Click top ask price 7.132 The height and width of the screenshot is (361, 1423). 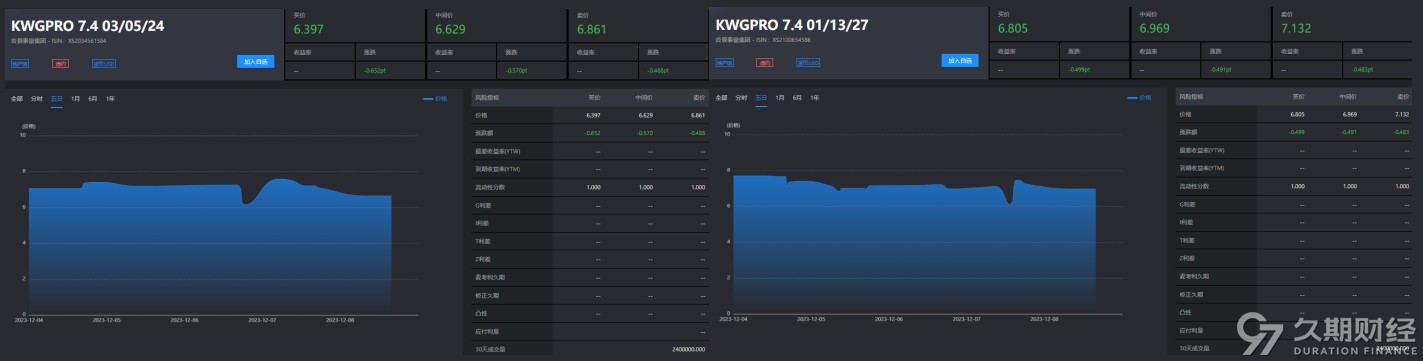[x=1297, y=30]
